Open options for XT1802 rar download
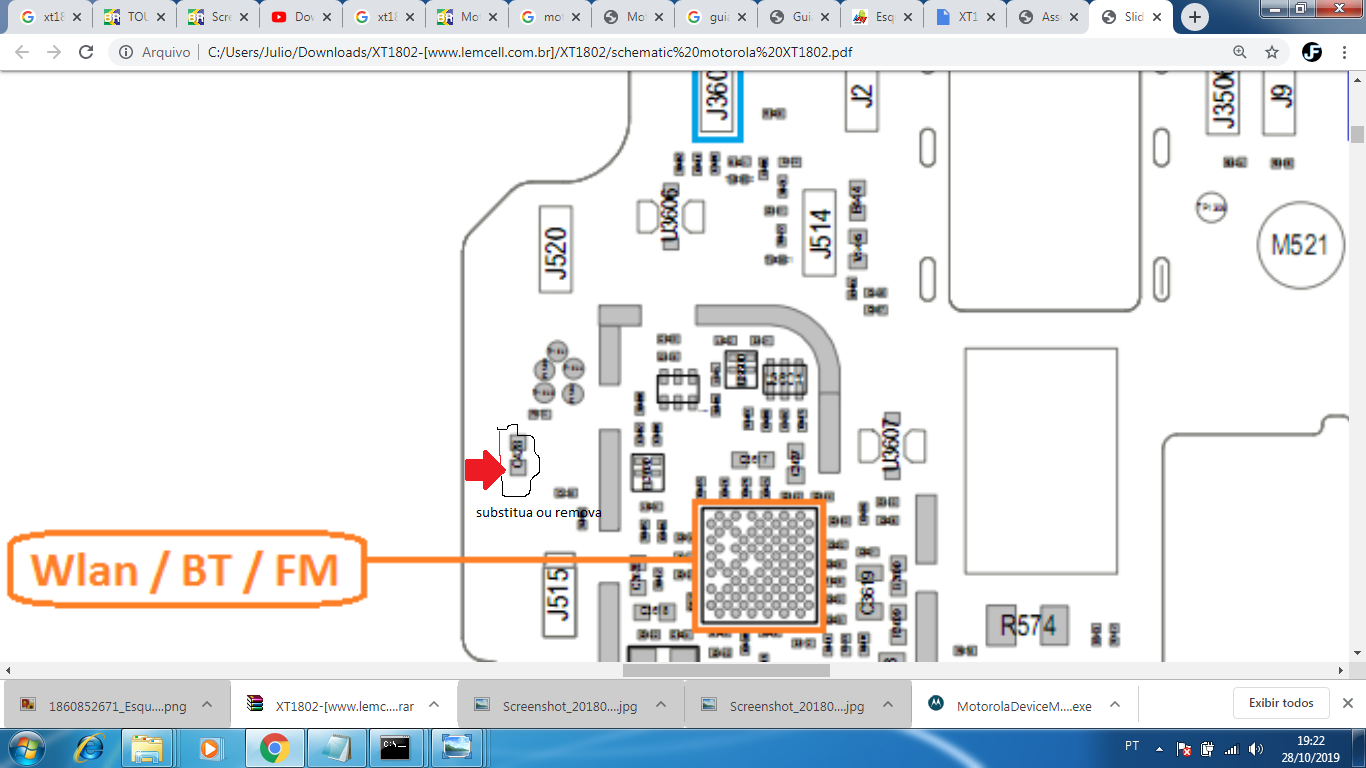1366x768 pixels. point(434,704)
